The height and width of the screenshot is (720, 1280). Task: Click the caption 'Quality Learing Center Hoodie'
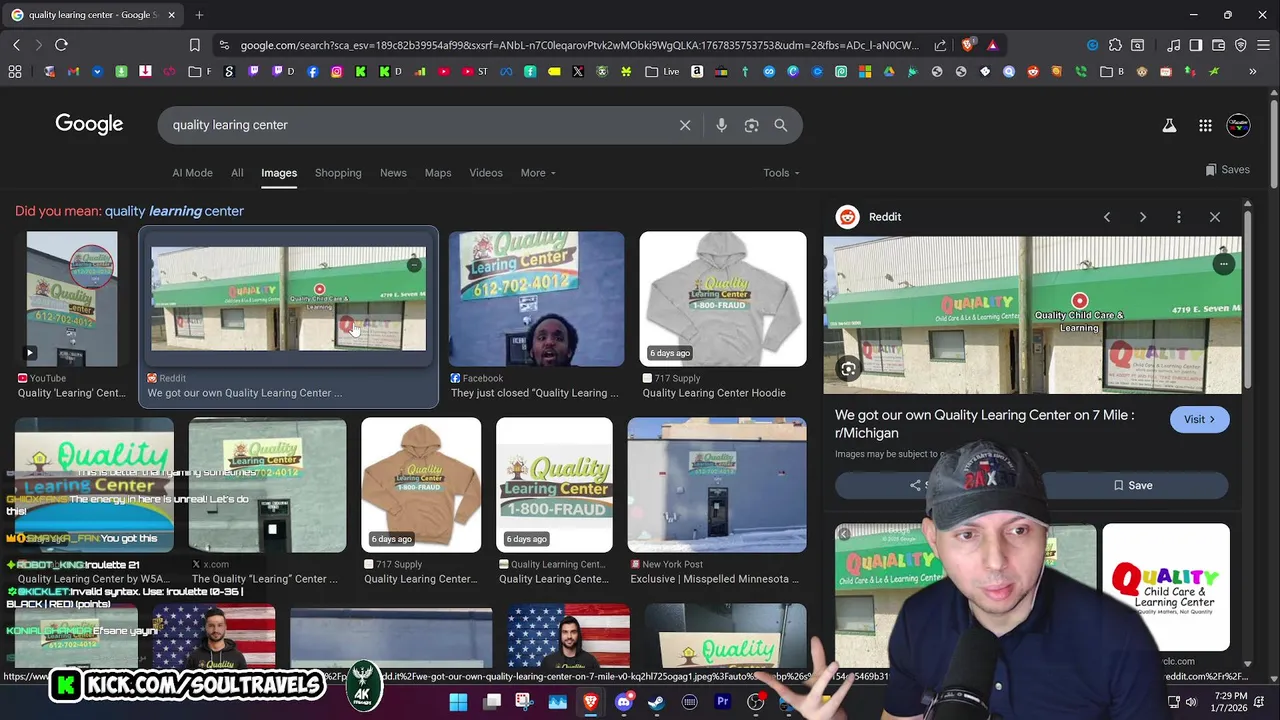[x=714, y=393]
